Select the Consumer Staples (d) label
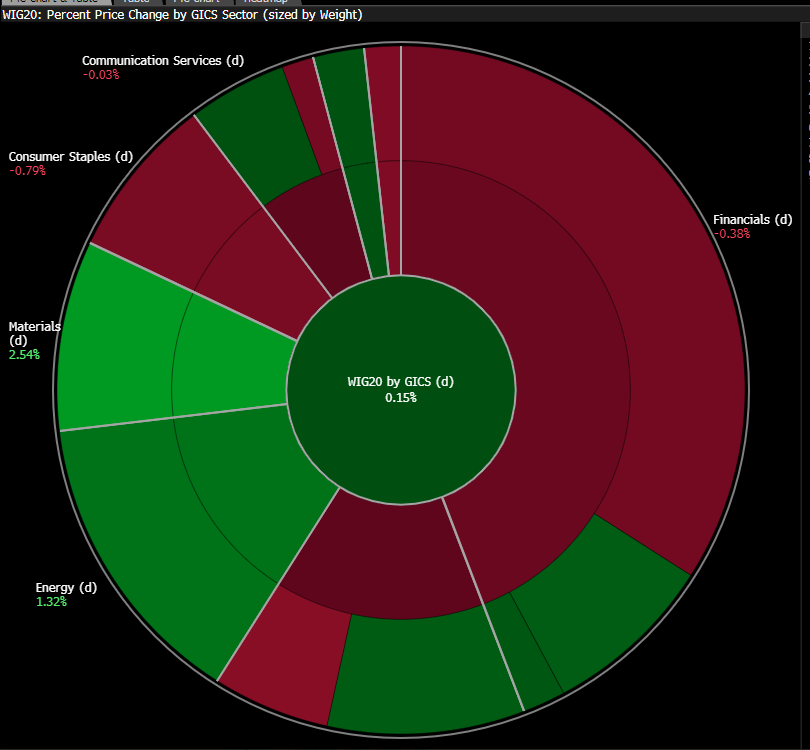 (x=71, y=157)
